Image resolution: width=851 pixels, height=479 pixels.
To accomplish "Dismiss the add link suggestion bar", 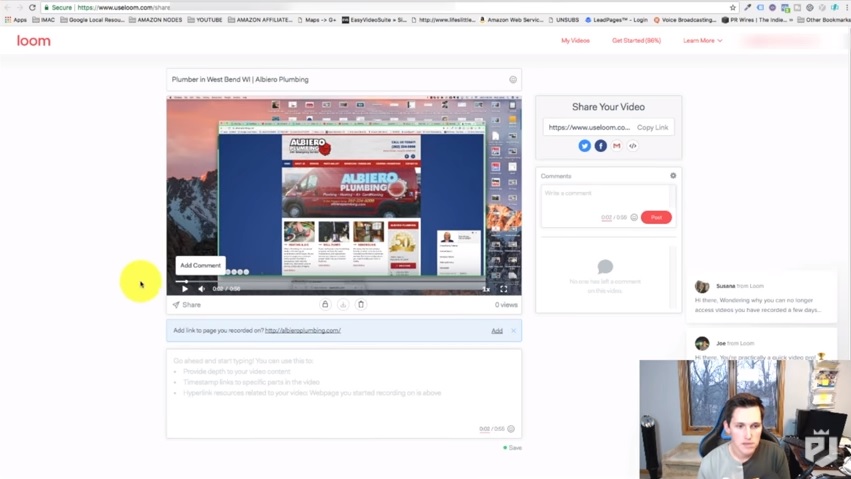I will coord(513,330).
